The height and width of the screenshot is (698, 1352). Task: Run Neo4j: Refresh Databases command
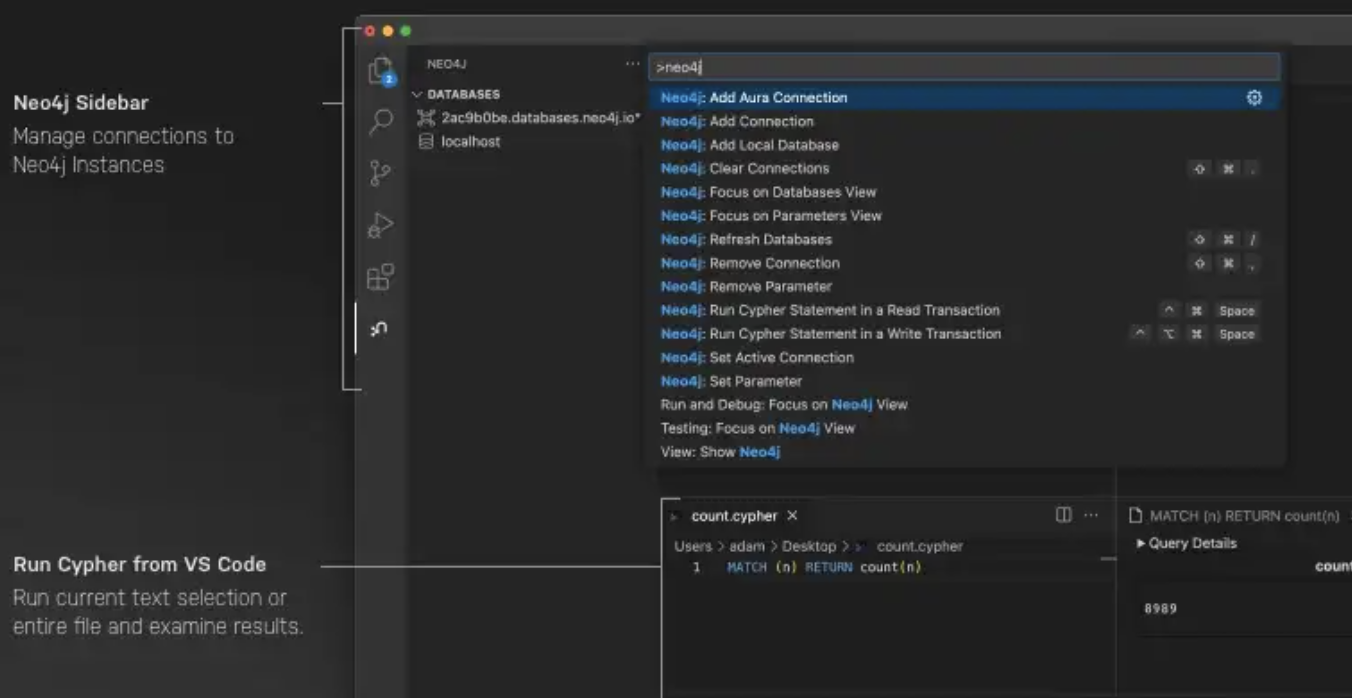[965, 239]
